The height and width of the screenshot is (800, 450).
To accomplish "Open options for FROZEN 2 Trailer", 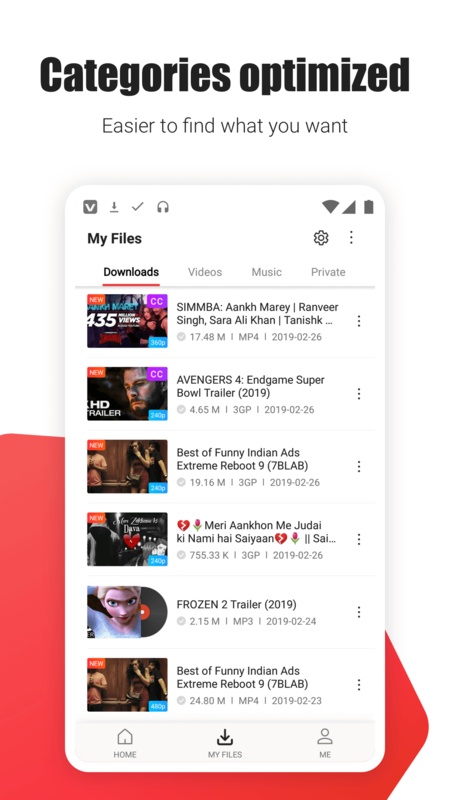I will click(359, 612).
